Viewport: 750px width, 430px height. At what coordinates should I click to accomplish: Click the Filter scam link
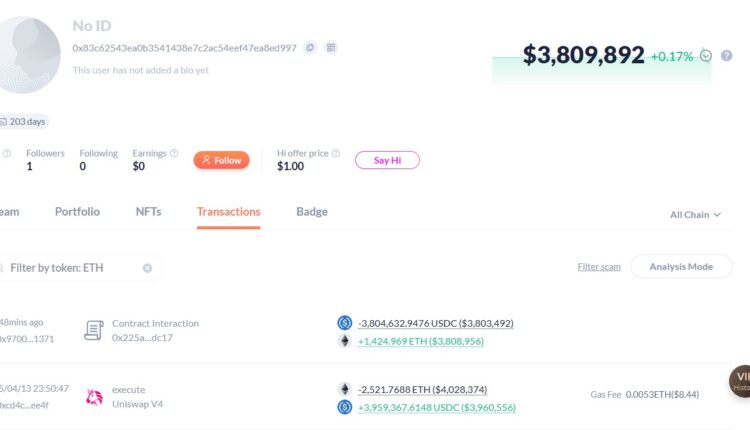[599, 267]
